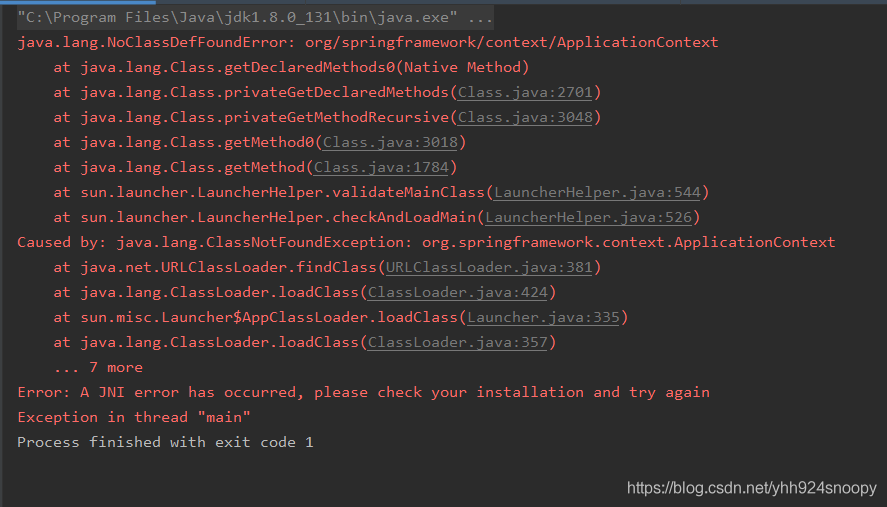
Task: Open the Class.java:1784 link
Action: tap(381, 167)
